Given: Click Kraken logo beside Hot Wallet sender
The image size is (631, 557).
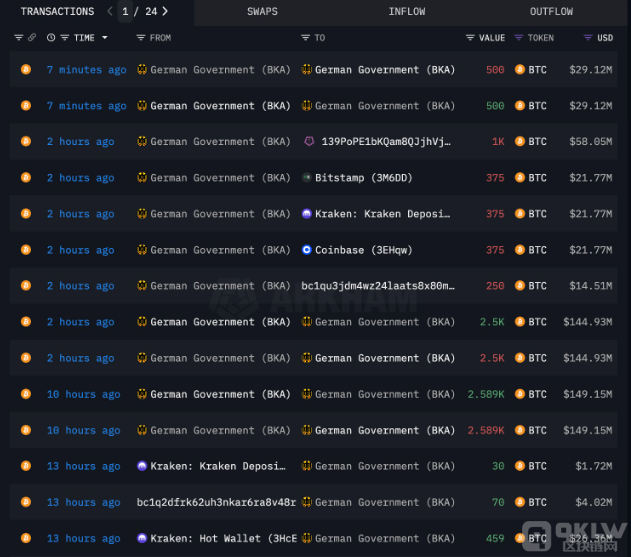Looking at the screenshot, I should tap(142, 538).
